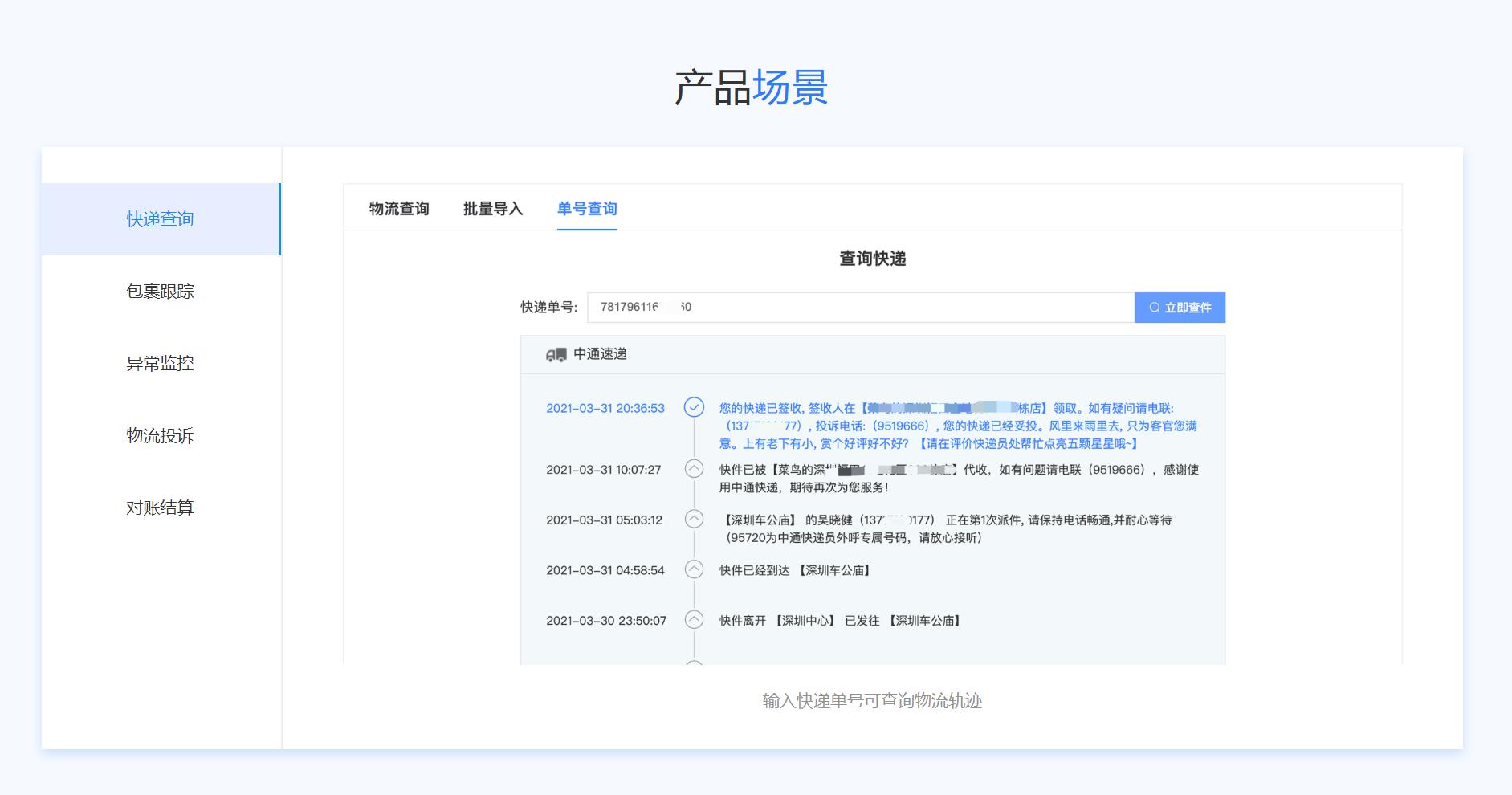
Task: Open the 包裹跟踪 sidebar item
Action: click(161, 291)
